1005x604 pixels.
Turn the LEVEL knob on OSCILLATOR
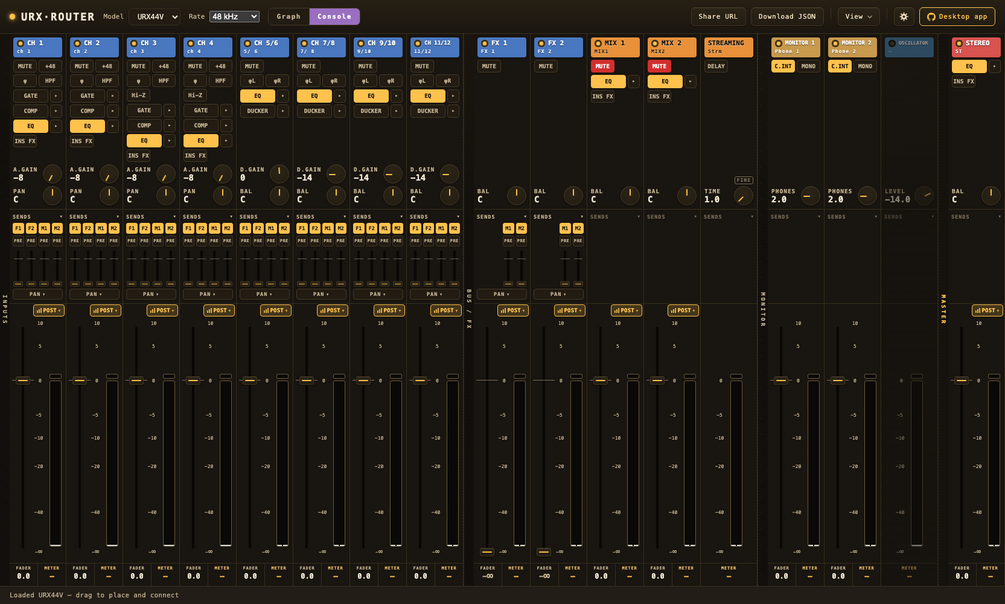coord(924,195)
